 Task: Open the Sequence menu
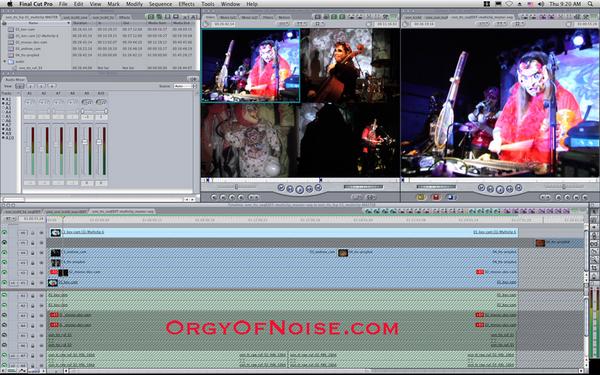click(160, 4)
